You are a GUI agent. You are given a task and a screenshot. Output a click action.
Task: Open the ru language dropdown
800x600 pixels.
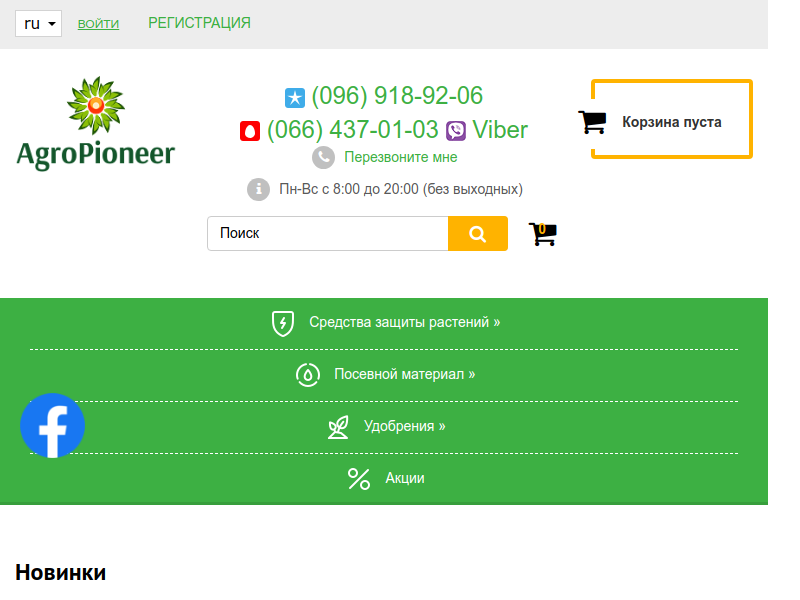pyautogui.click(x=38, y=23)
